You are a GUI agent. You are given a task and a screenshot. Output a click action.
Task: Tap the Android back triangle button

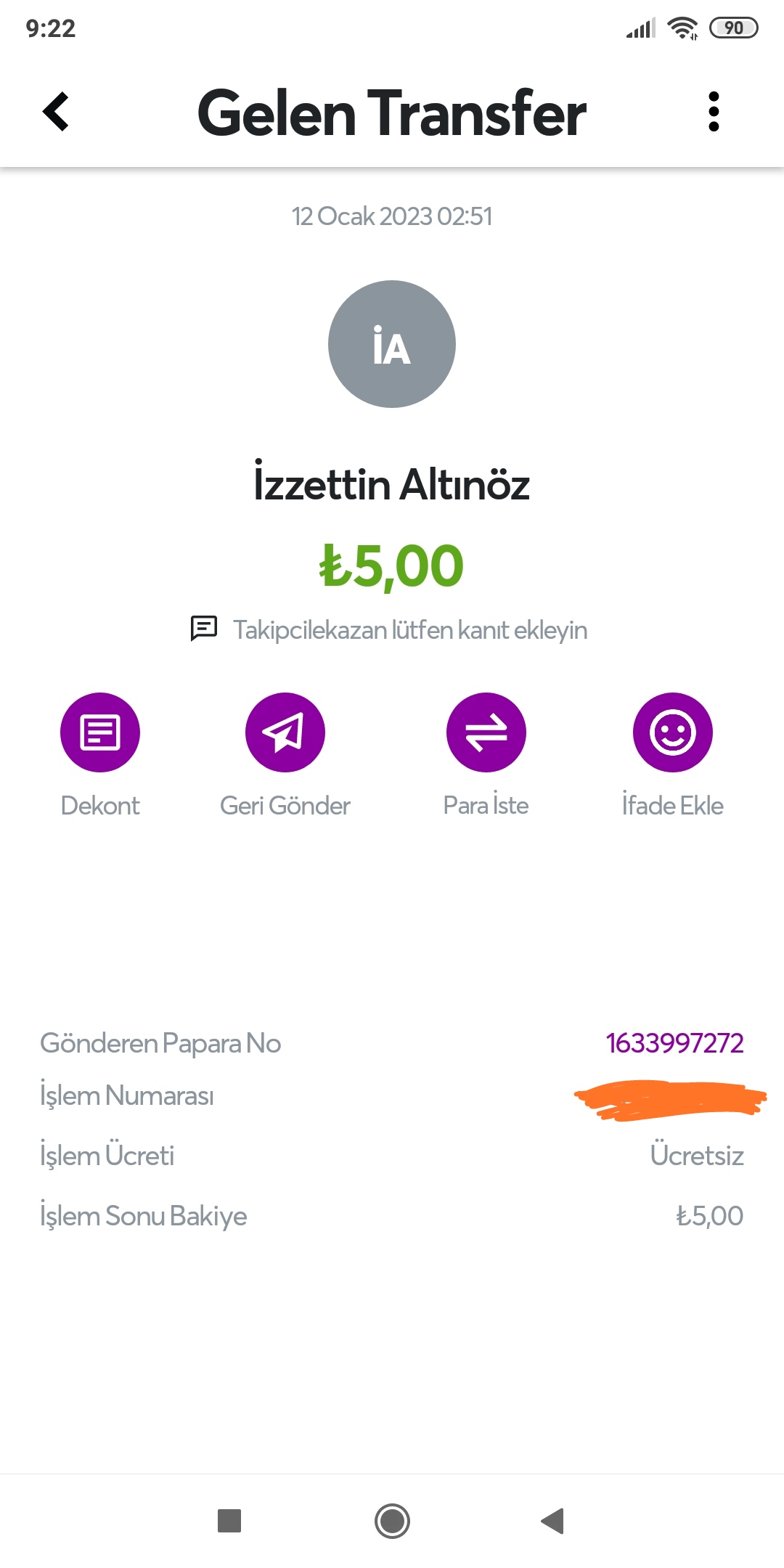553,1520
